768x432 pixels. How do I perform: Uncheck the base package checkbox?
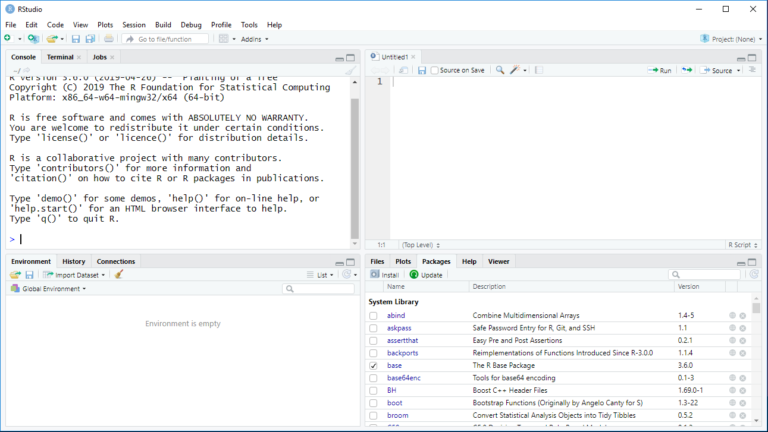[374, 366]
